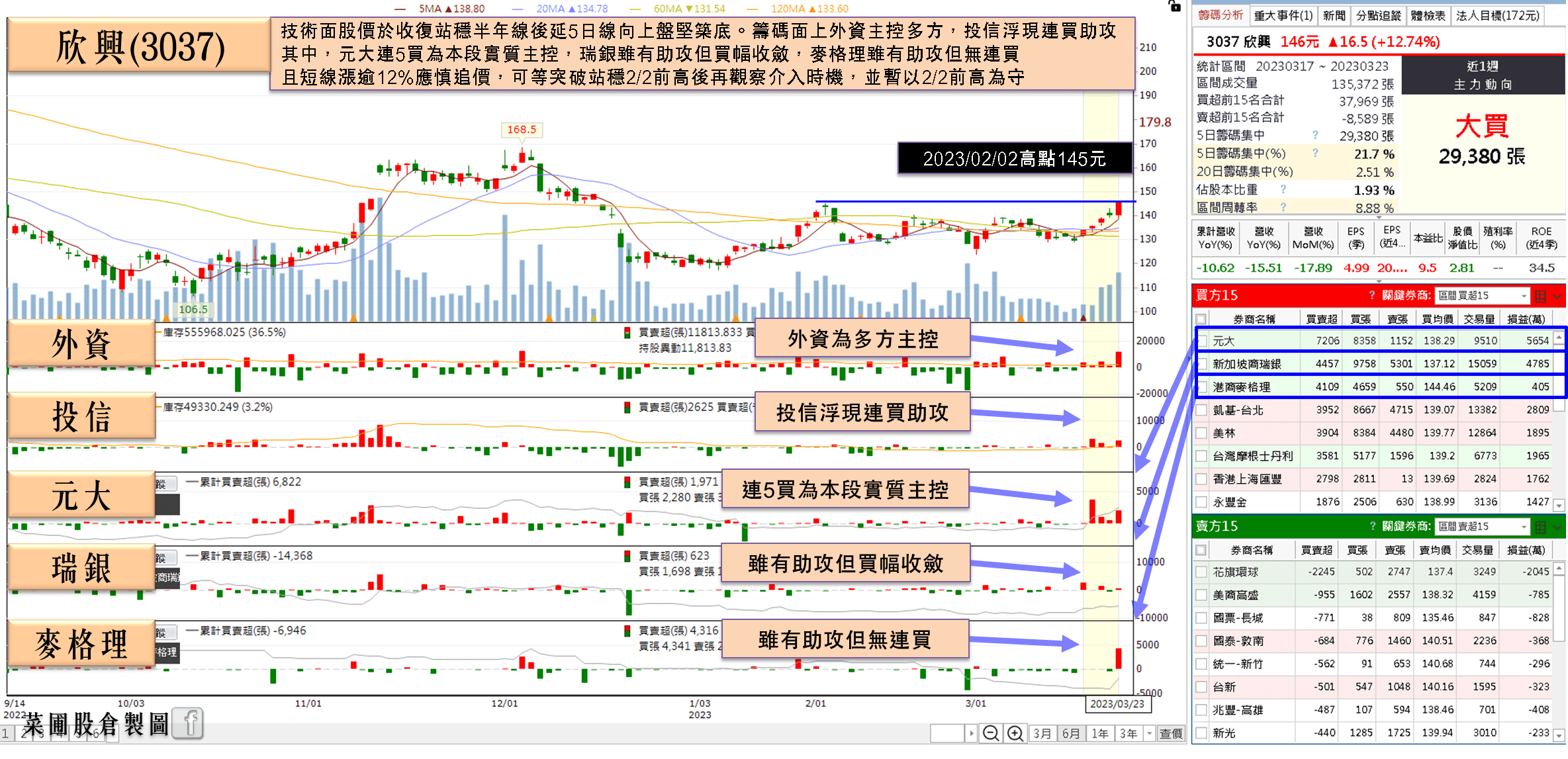Click the scroll-up arrow of the sellers list

[1559, 568]
